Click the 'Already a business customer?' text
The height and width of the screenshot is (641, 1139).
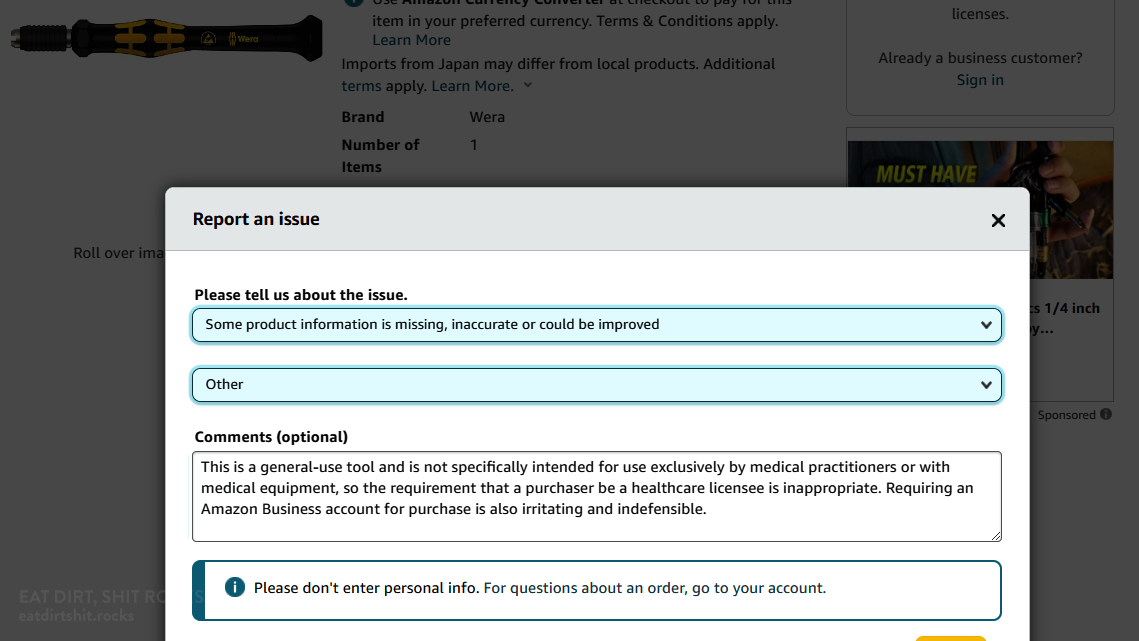[x=980, y=58]
